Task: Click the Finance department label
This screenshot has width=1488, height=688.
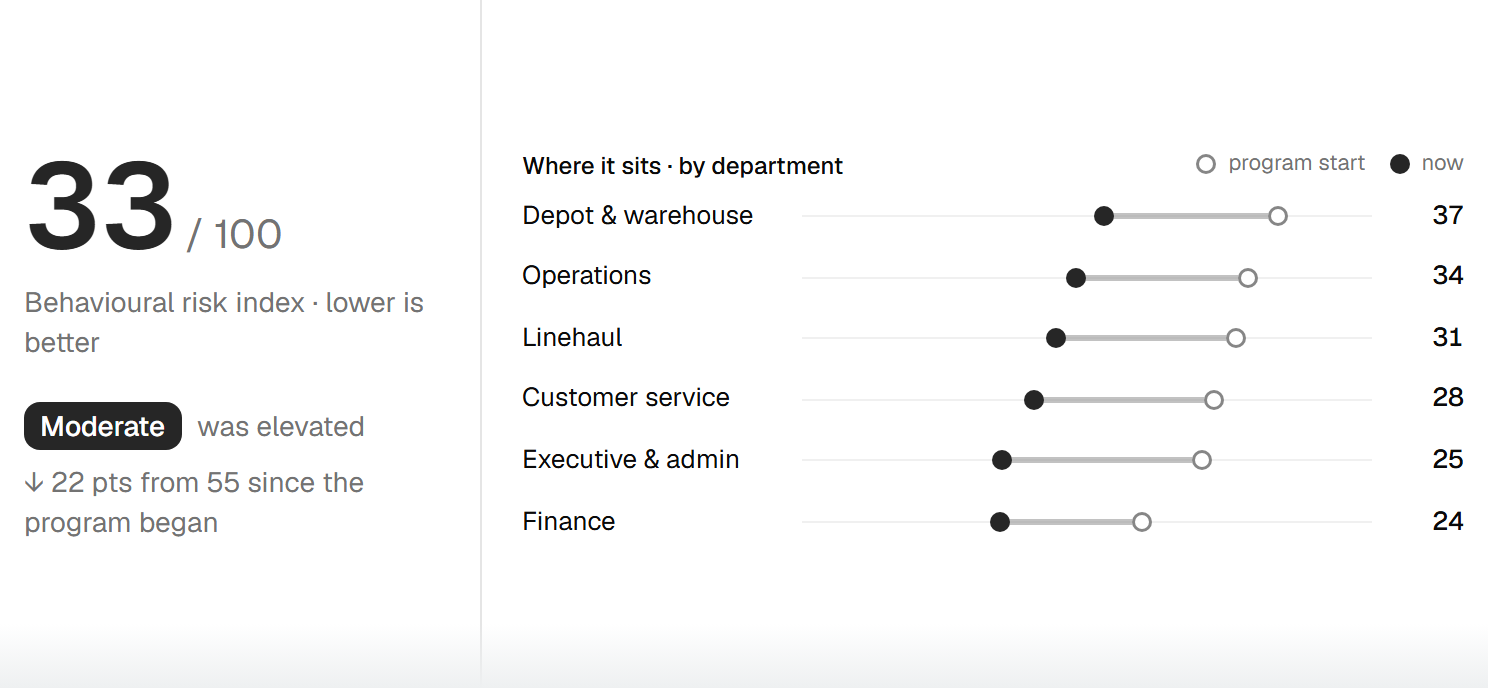Action: pos(568,521)
